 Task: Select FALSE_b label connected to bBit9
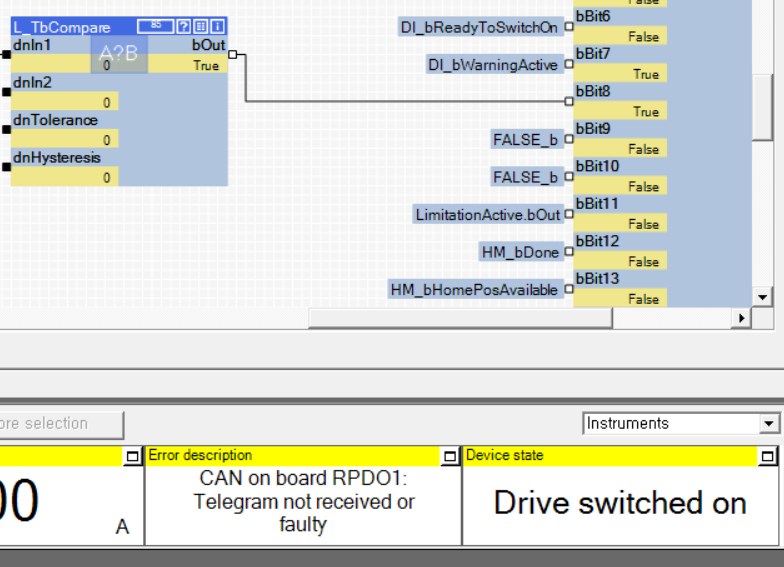(525, 140)
